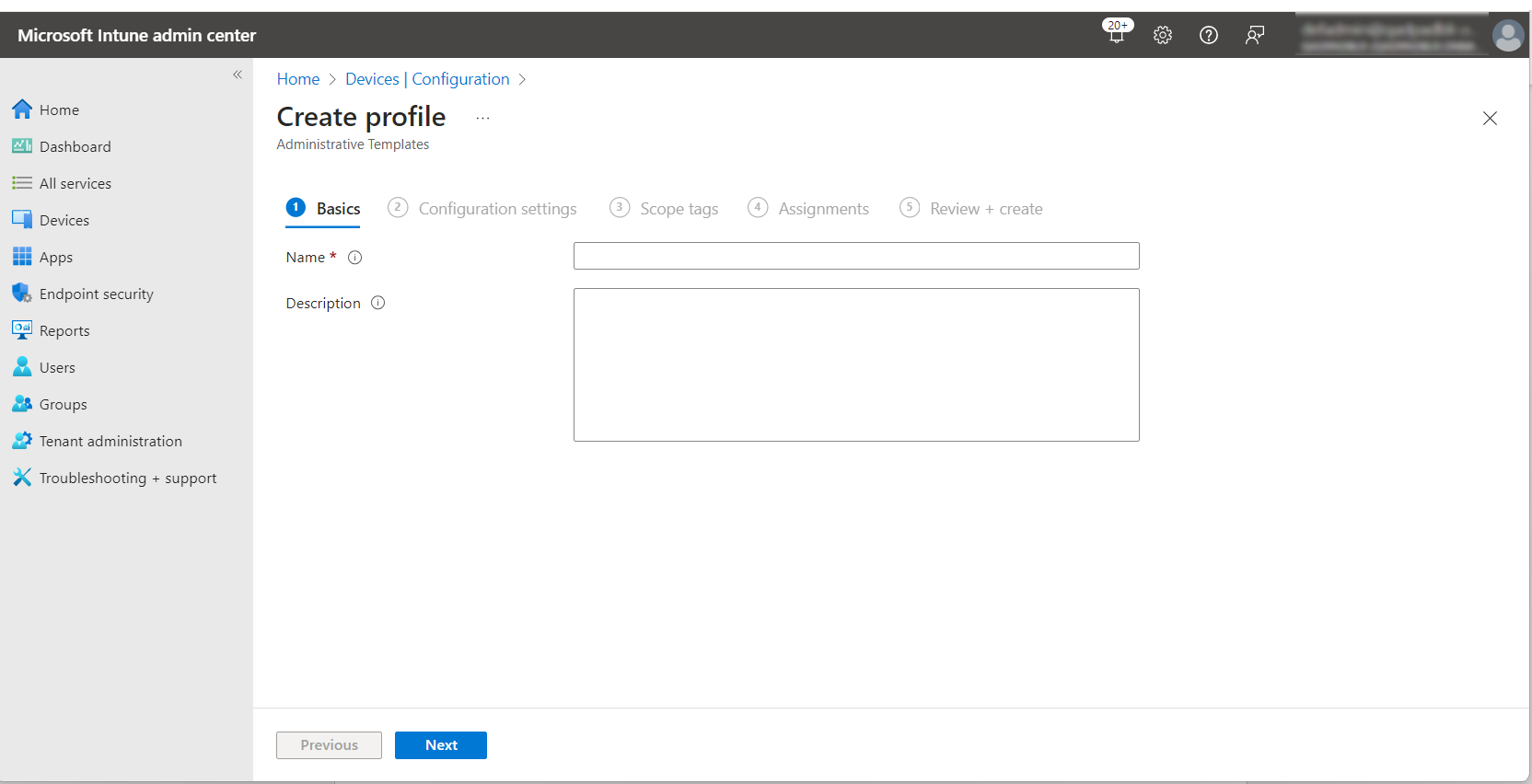Viewport: 1532px width, 784px height.
Task: Focus the Description text area
Action: (x=855, y=364)
